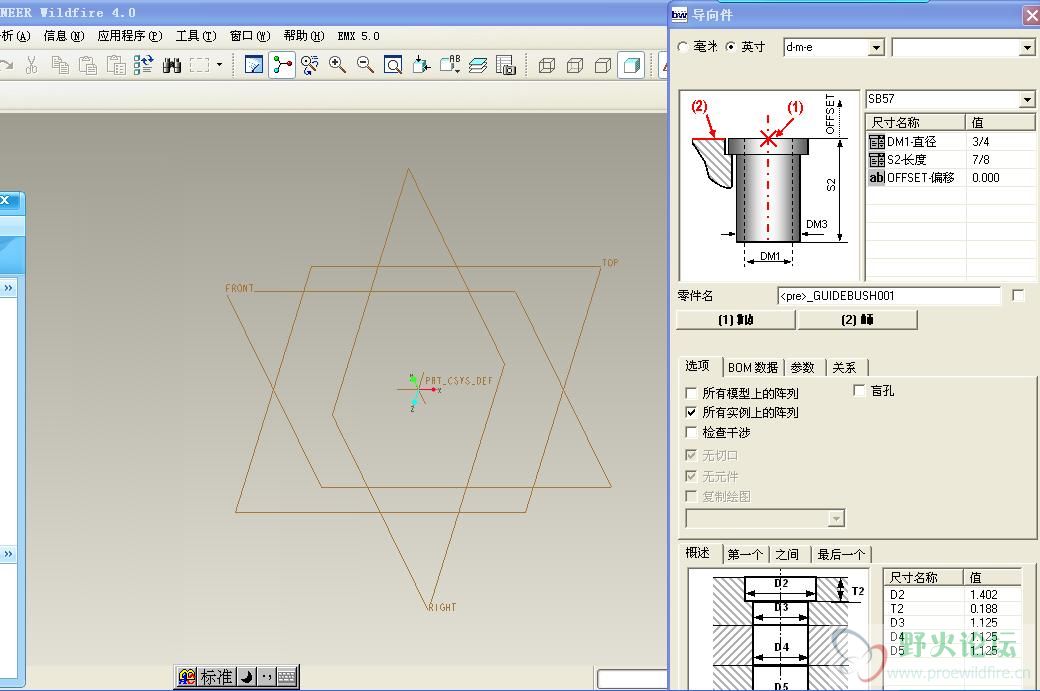1040x691 pixels.
Task: Open the 窗口(W) menu
Action: coord(250,36)
